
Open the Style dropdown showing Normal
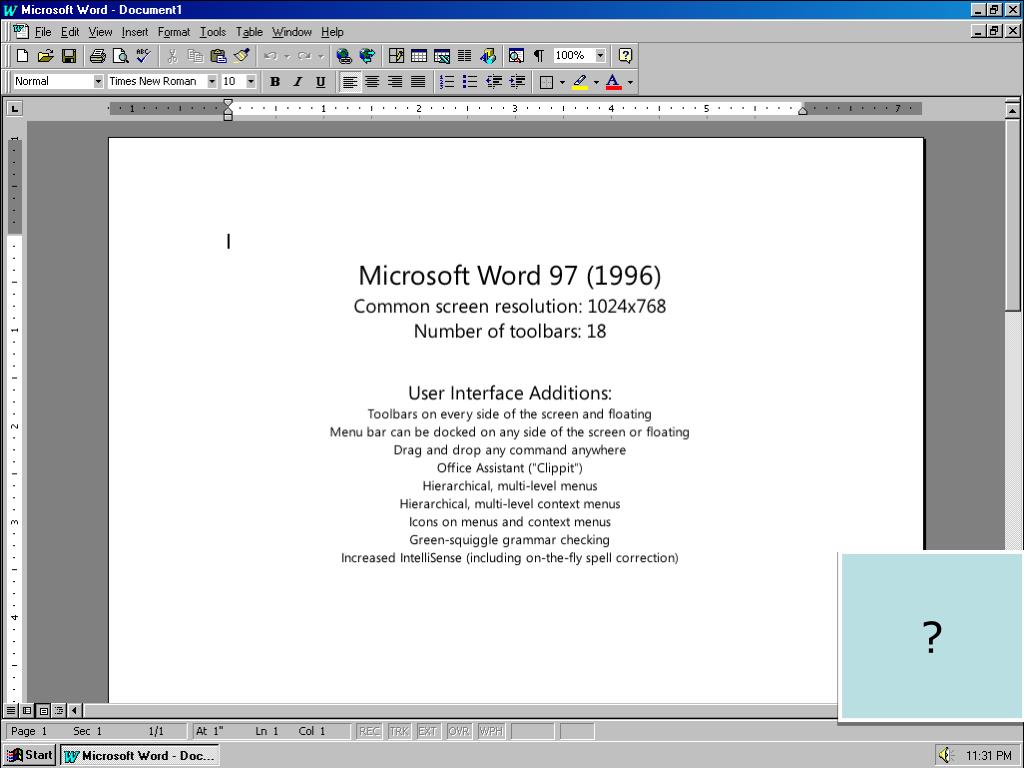[x=98, y=82]
